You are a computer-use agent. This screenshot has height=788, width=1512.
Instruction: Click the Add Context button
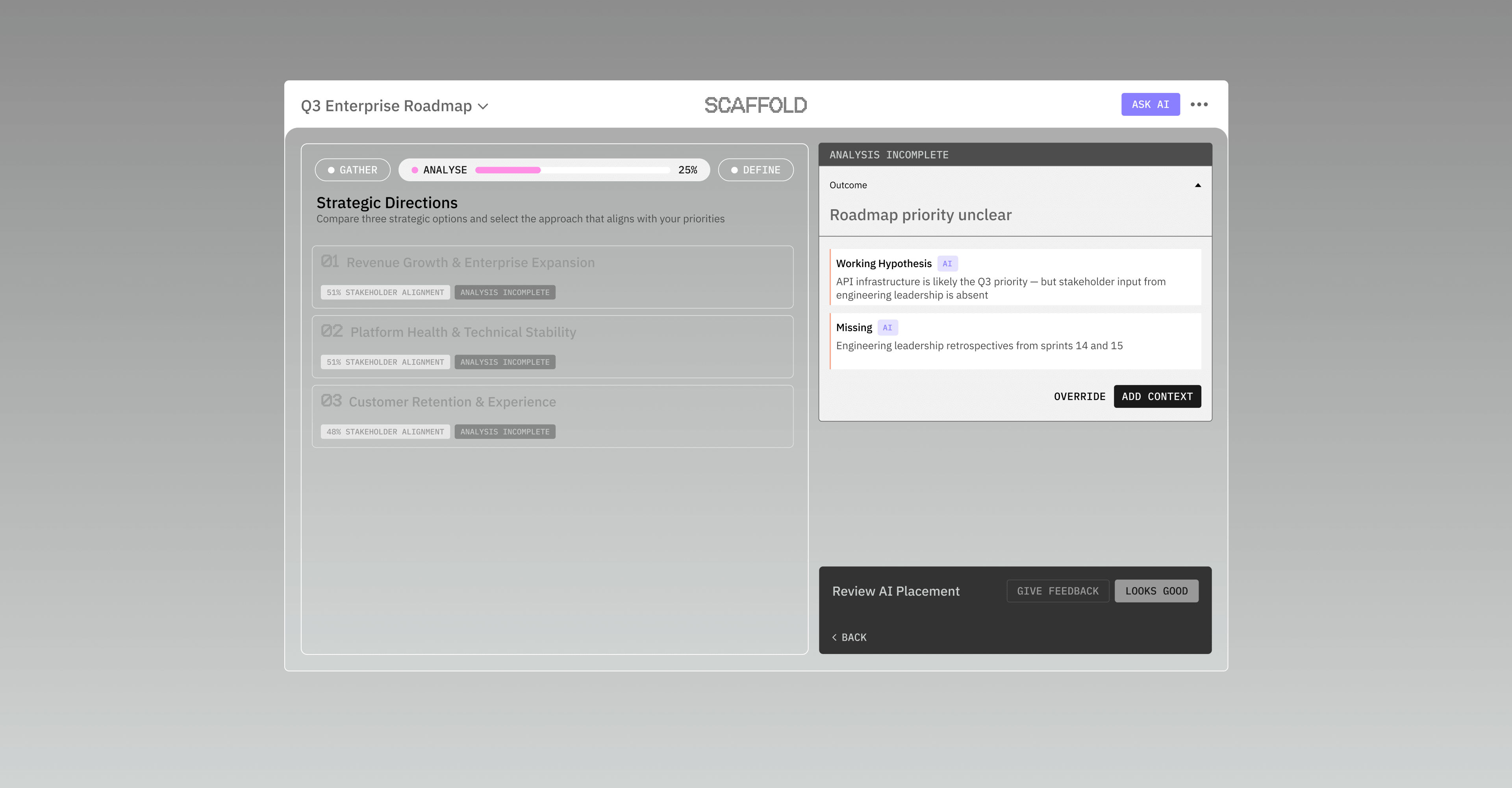tap(1157, 396)
